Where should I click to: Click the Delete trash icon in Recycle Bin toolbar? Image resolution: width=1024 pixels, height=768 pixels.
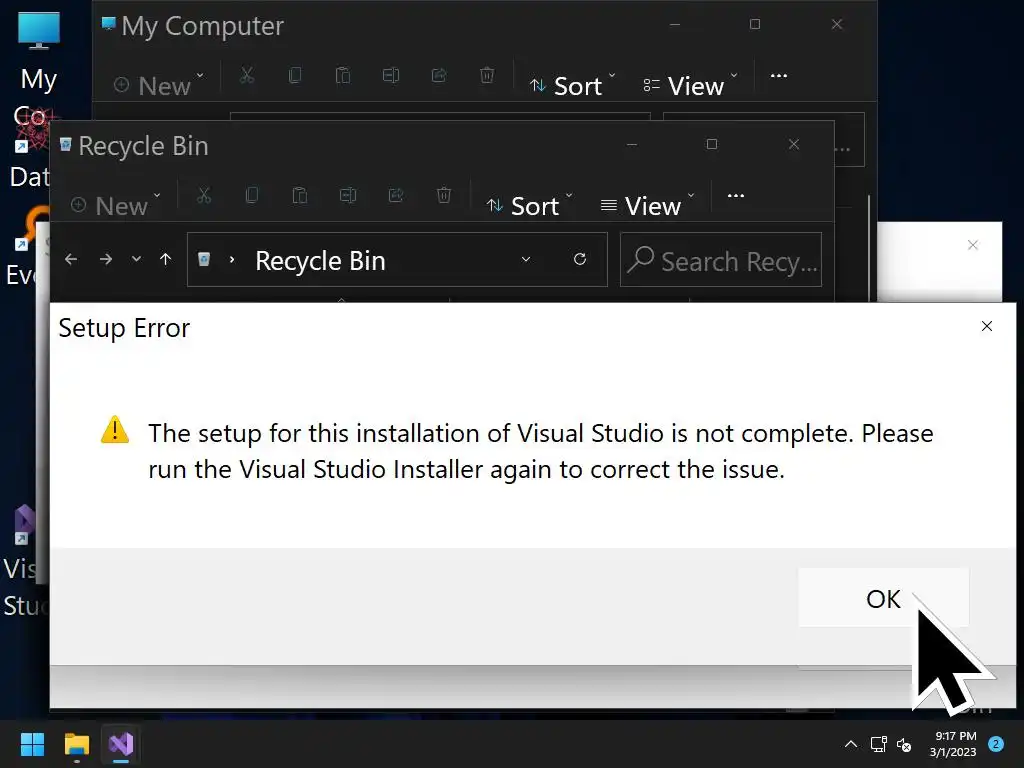tap(443, 195)
